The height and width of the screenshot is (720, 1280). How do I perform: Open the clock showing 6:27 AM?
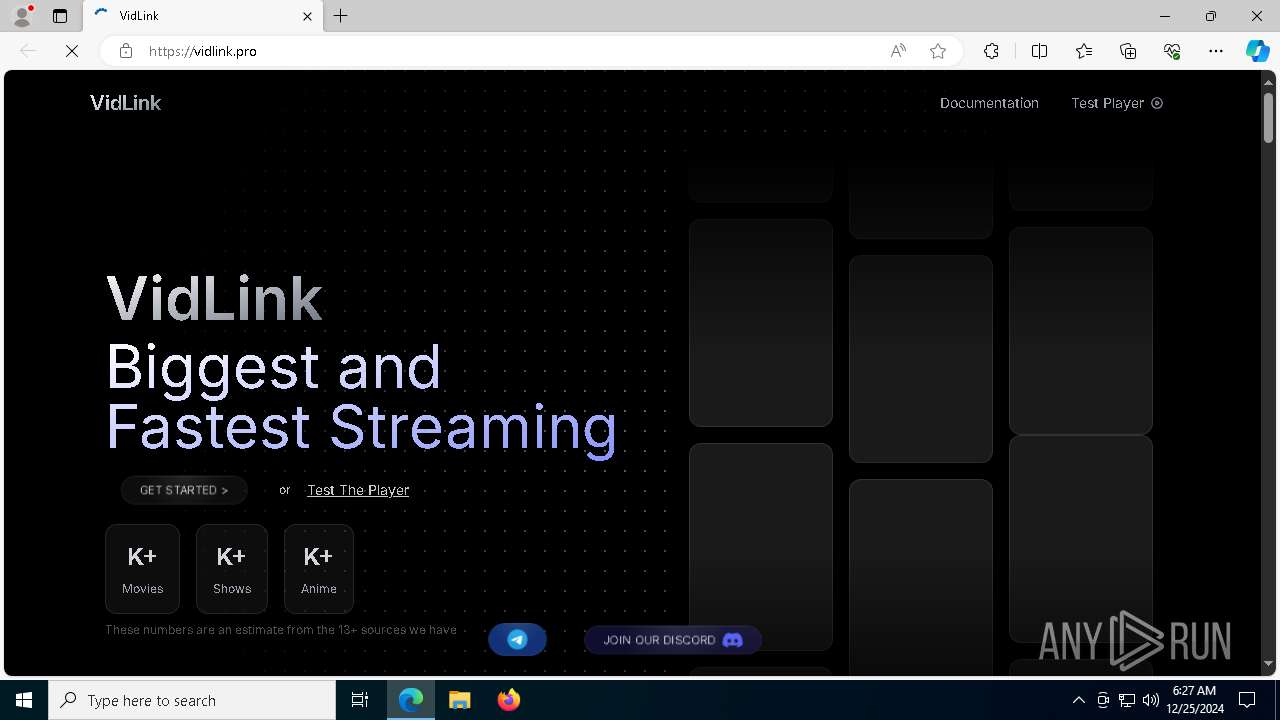click(1194, 700)
